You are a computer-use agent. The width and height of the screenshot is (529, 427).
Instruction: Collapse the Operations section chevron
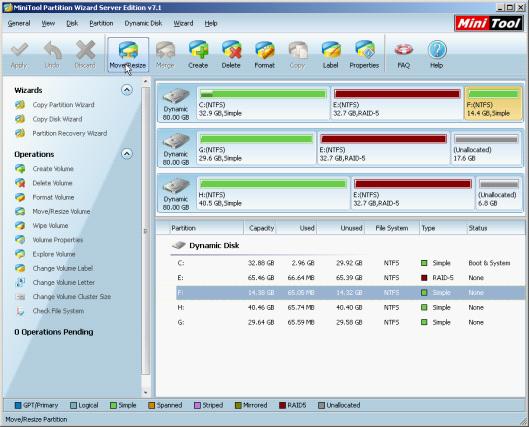point(127,154)
